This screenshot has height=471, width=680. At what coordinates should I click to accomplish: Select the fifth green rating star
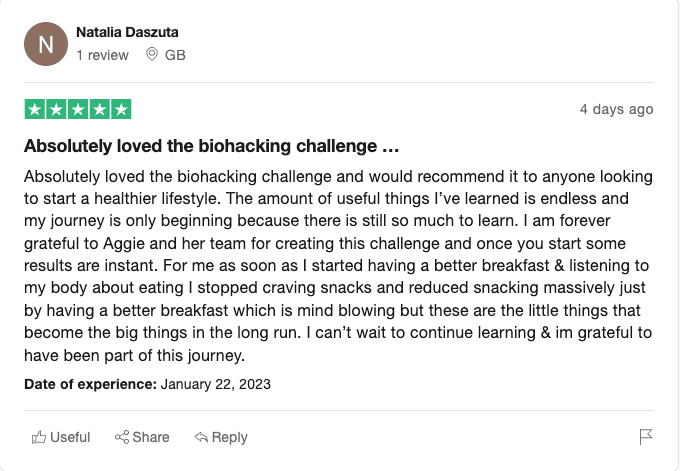tap(121, 109)
